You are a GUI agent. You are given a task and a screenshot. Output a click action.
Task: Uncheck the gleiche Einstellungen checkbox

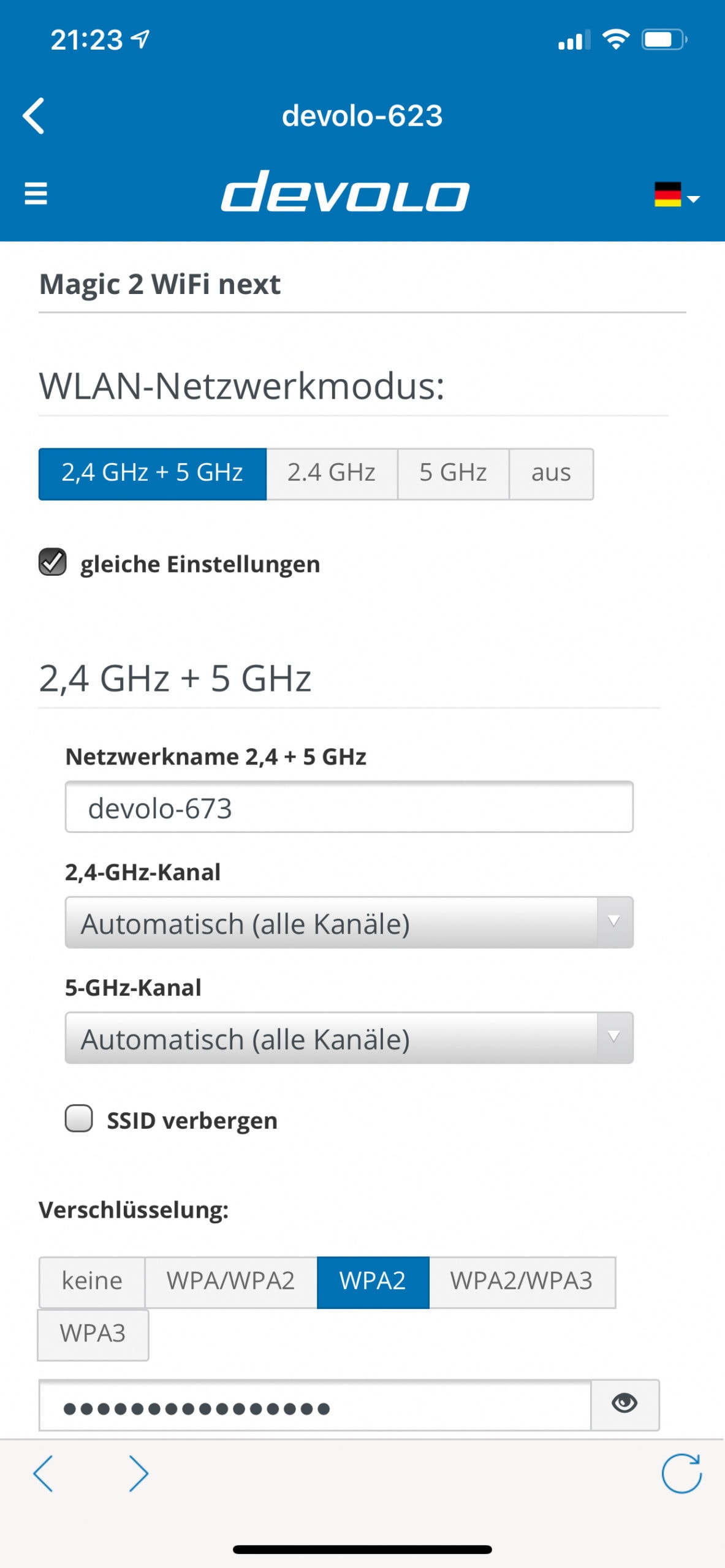53,562
